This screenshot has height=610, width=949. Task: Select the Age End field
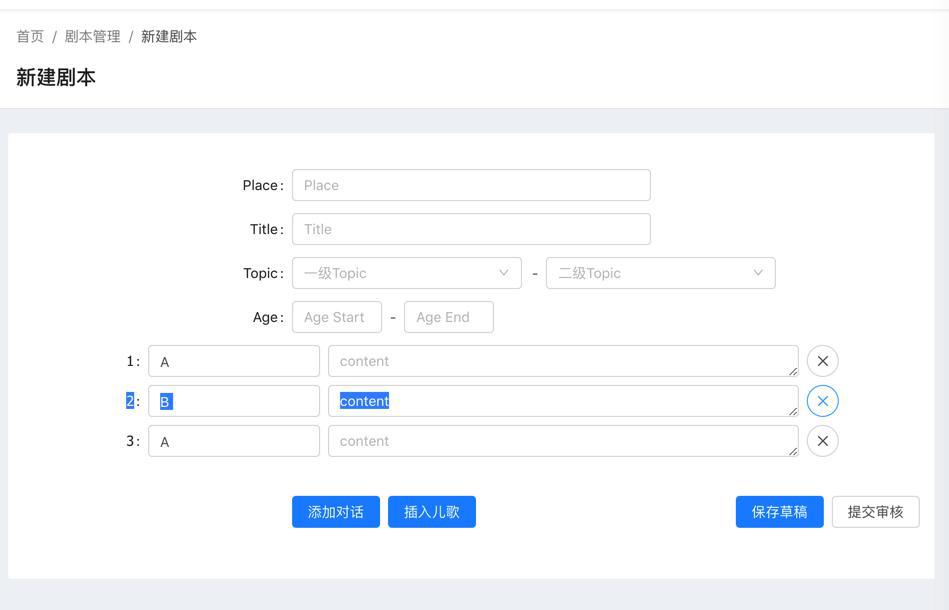tap(448, 317)
